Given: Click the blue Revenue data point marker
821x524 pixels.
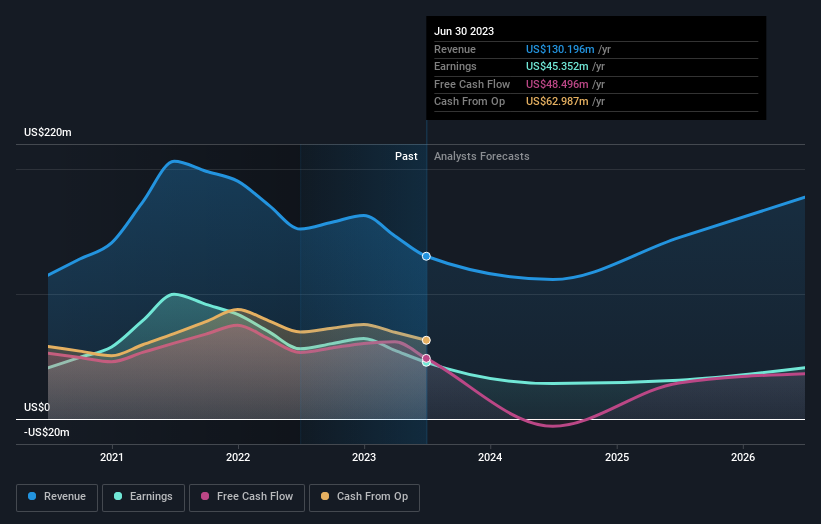Looking at the screenshot, I should pos(426,256).
